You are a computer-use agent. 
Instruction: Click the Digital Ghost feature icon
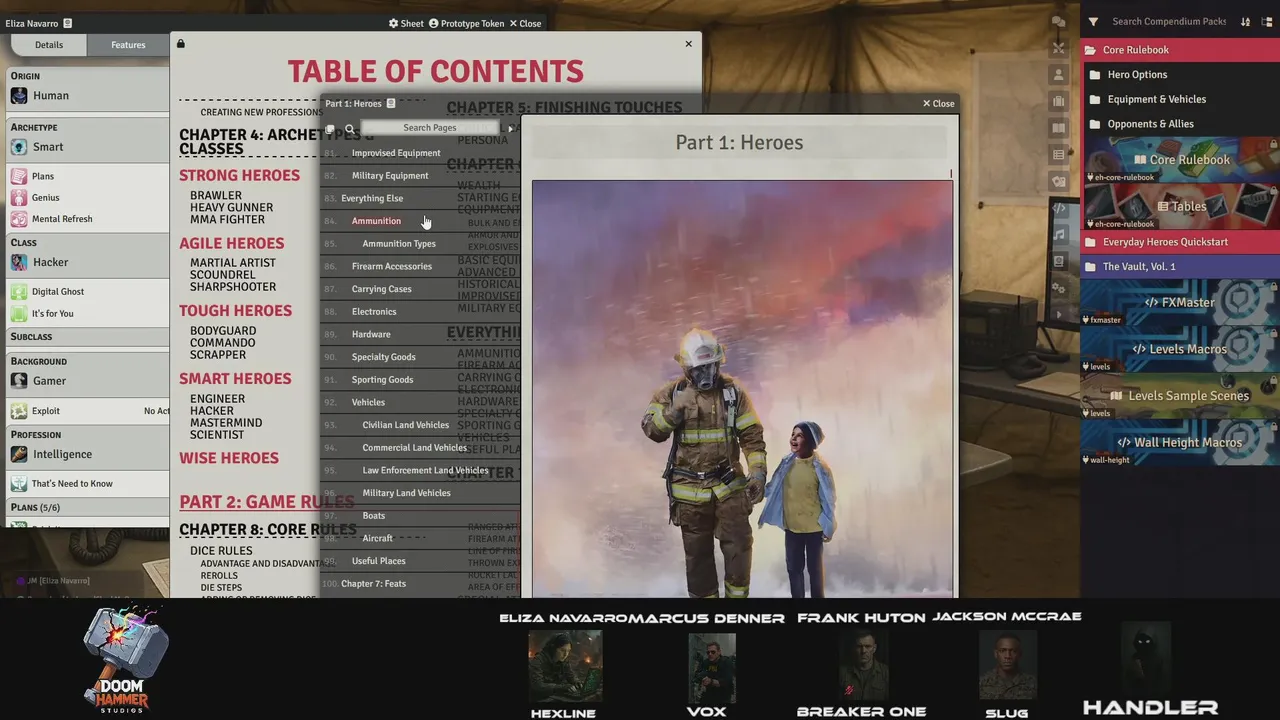click(x=19, y=292)
